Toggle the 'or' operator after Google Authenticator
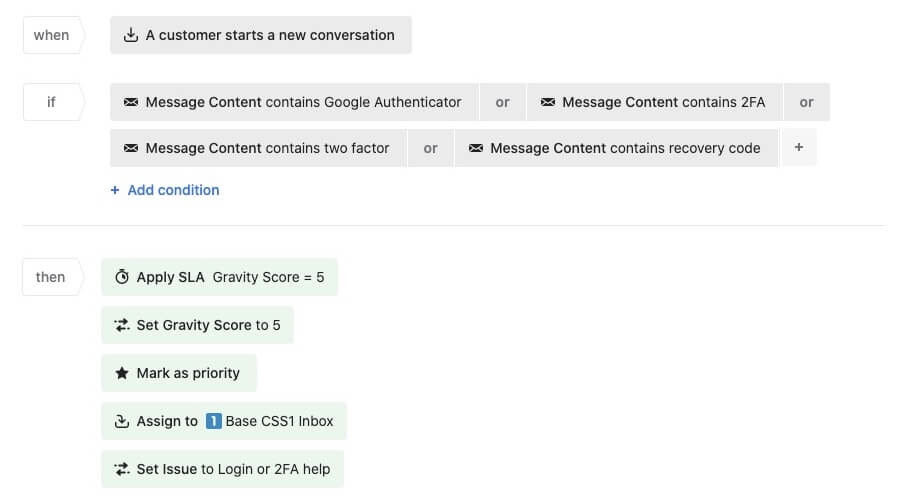Image resolution: width=911 pixels, height=499 pixels. 502,102
